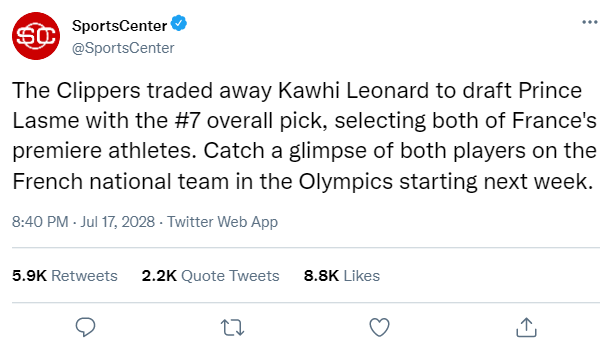Open the SportsCenter display name

(119, 26)
